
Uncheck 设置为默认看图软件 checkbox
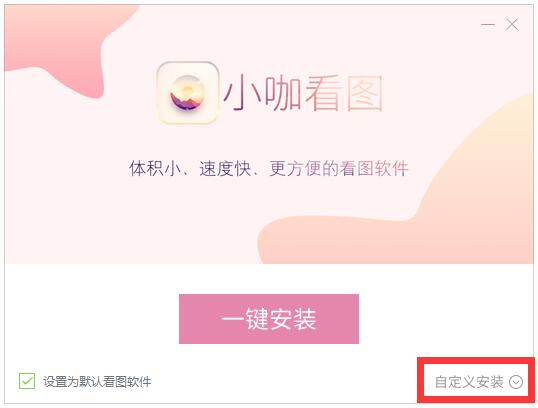tap(27, 381)
